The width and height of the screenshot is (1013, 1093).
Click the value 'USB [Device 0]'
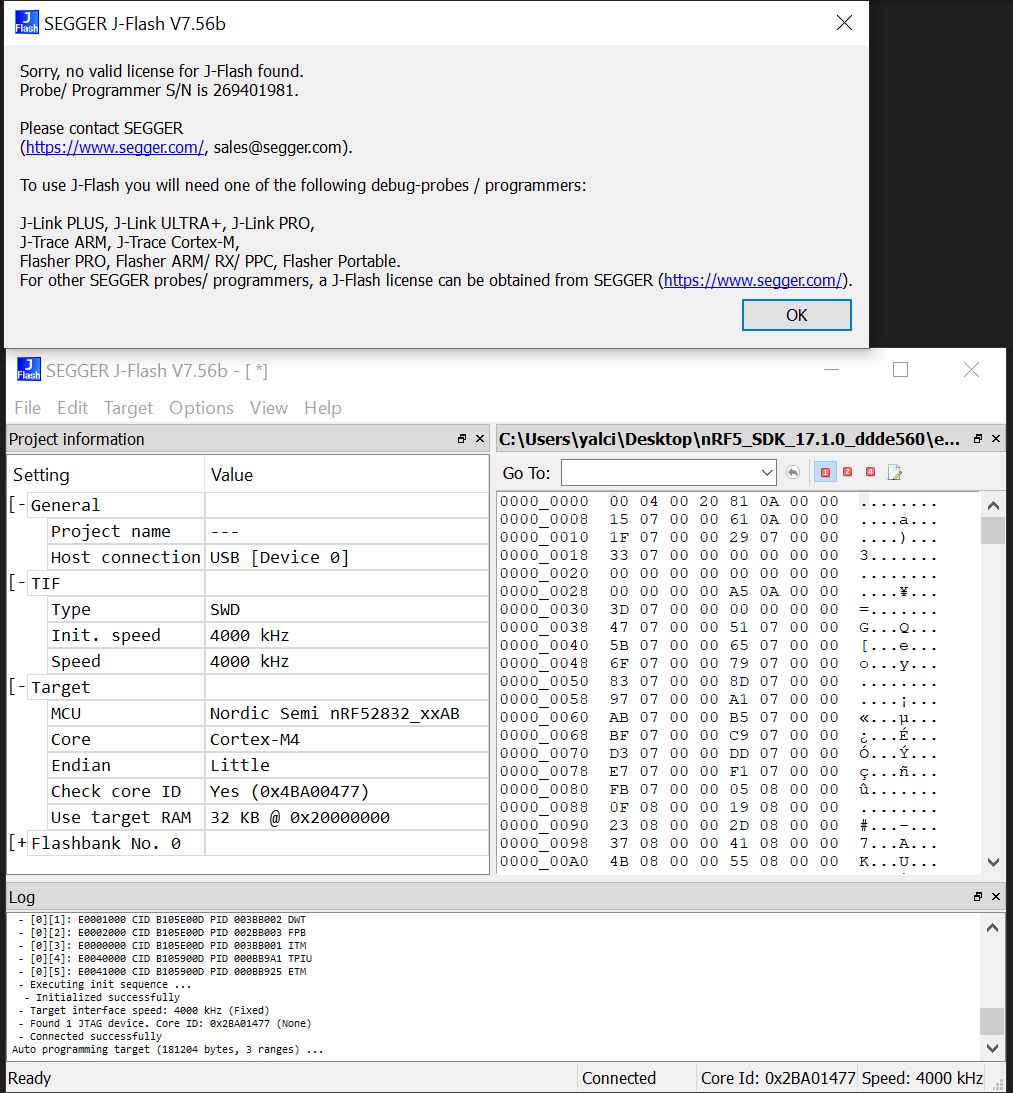[279, 557]
